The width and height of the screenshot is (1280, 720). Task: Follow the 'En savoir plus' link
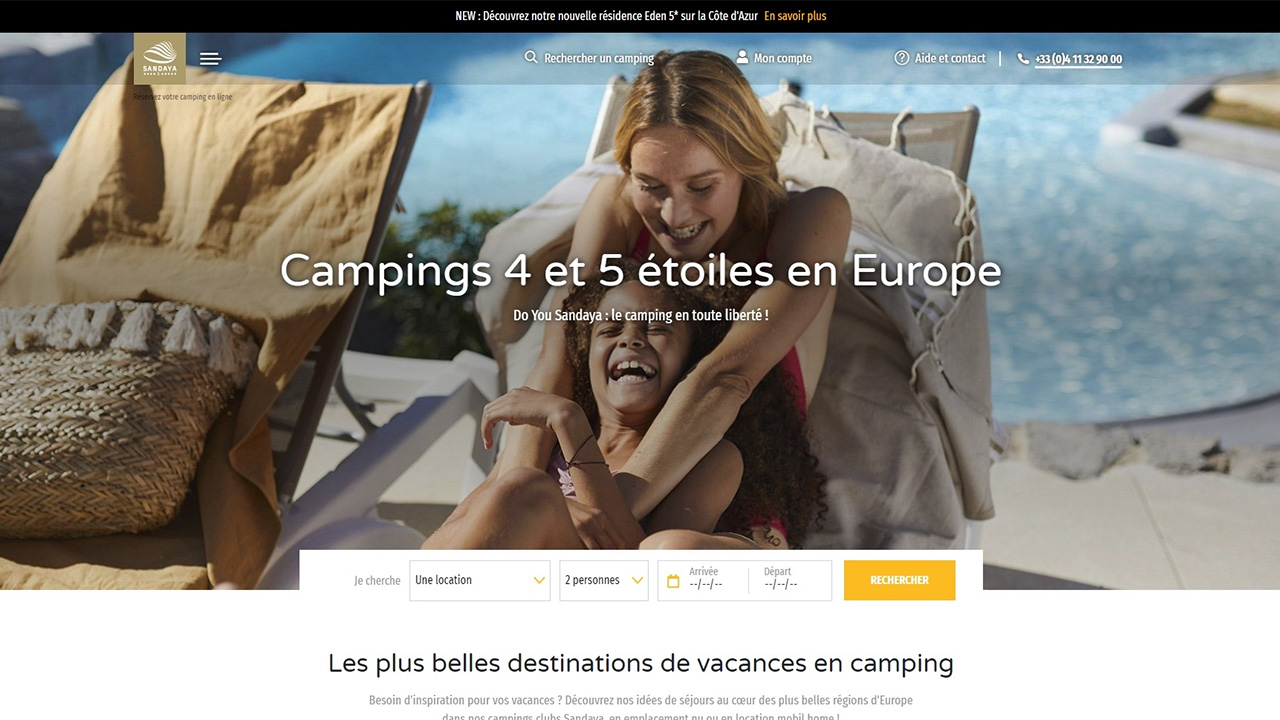(795, 16)
